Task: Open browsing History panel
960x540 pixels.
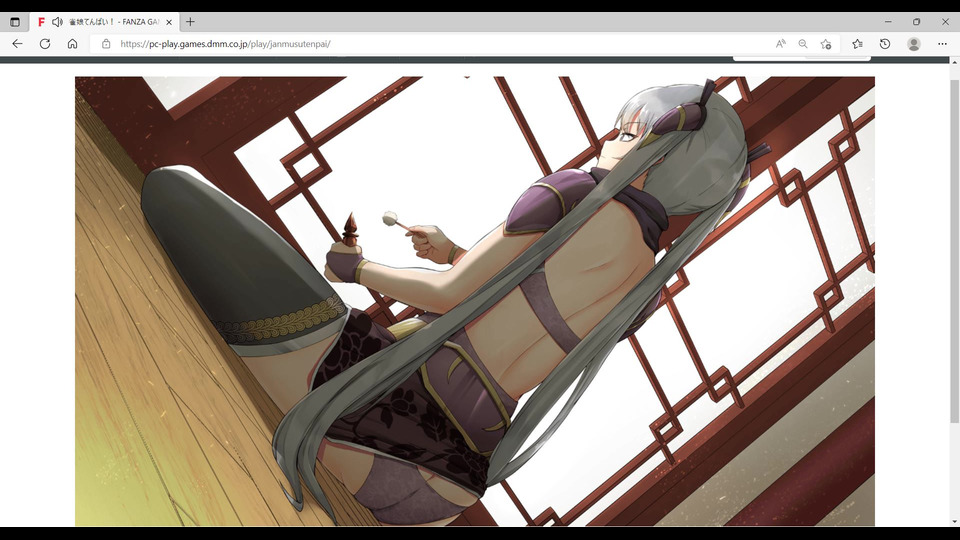Action: 885,44
